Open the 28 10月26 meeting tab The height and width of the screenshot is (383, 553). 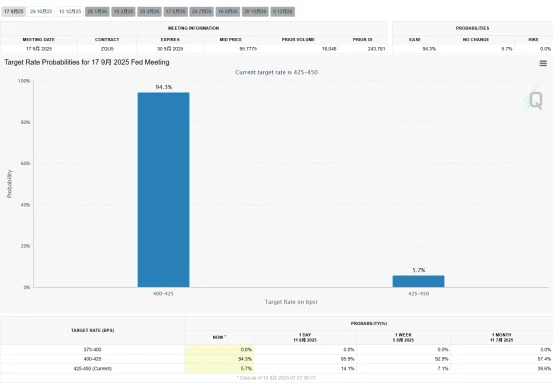(x=255, y=12)
